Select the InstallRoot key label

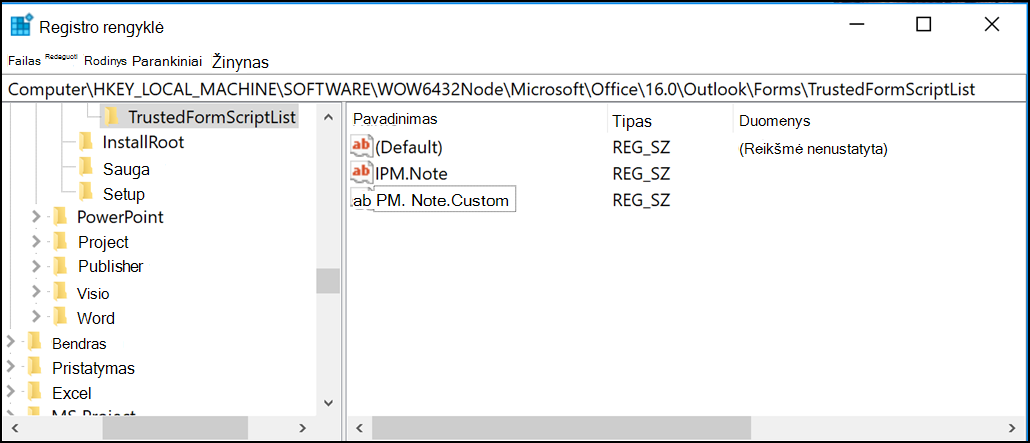(143, 142)
